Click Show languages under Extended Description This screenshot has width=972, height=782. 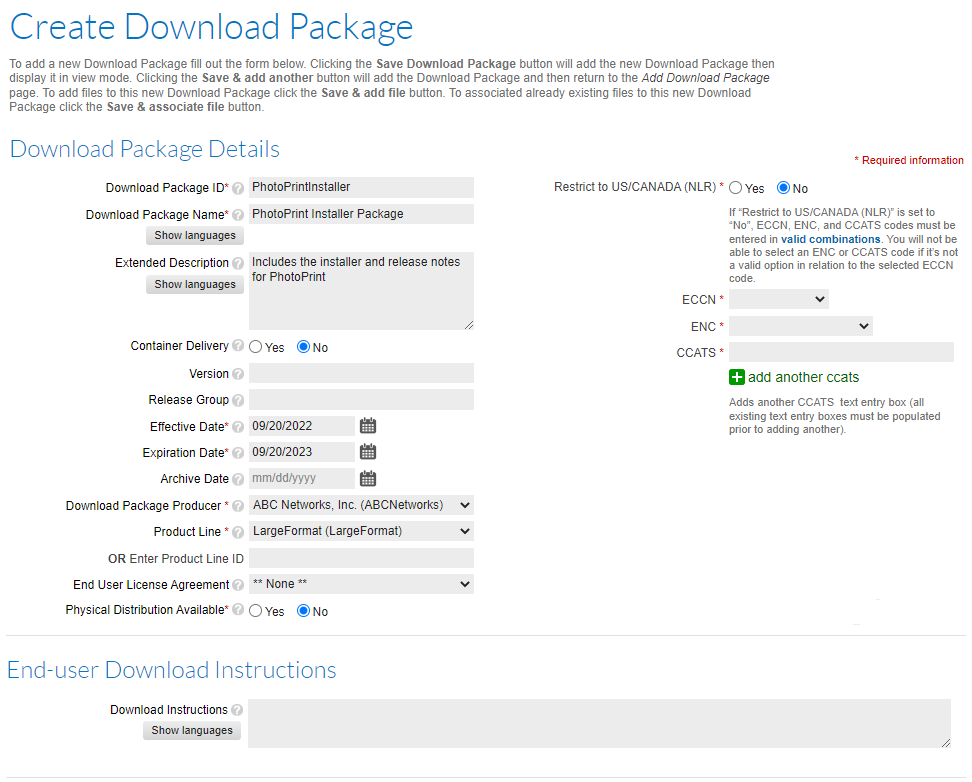click(x=196, y=285)
